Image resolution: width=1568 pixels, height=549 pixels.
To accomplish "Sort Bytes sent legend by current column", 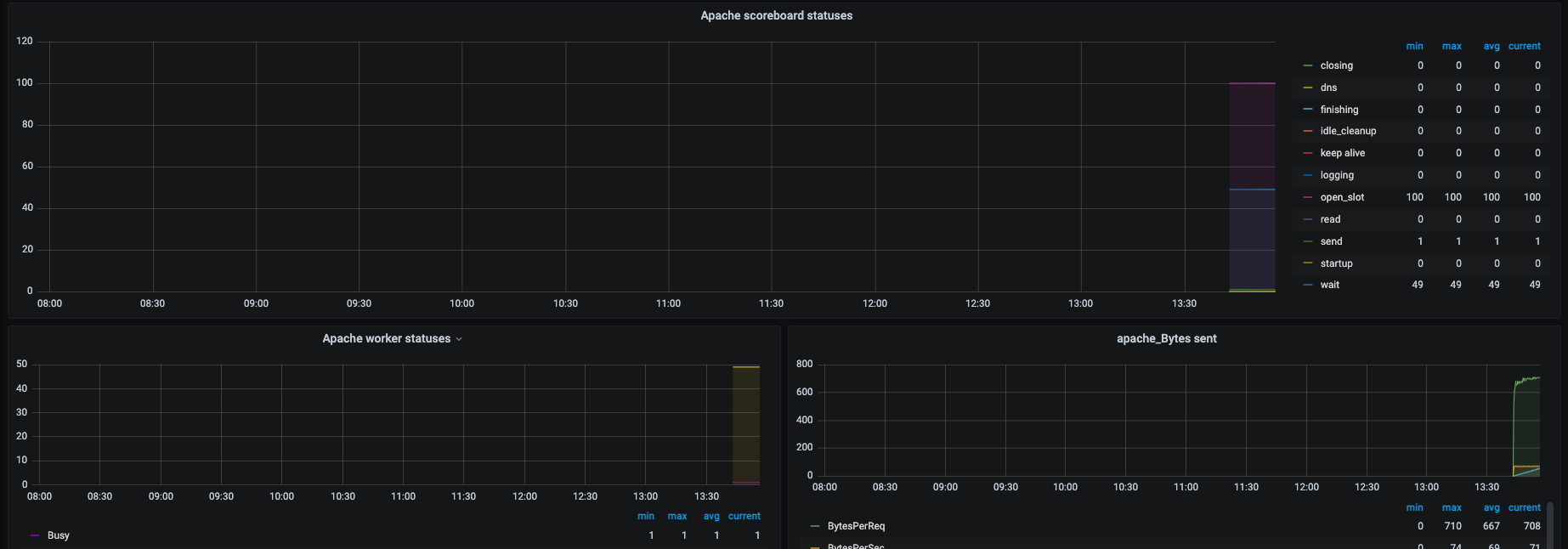I will 1524,507.
